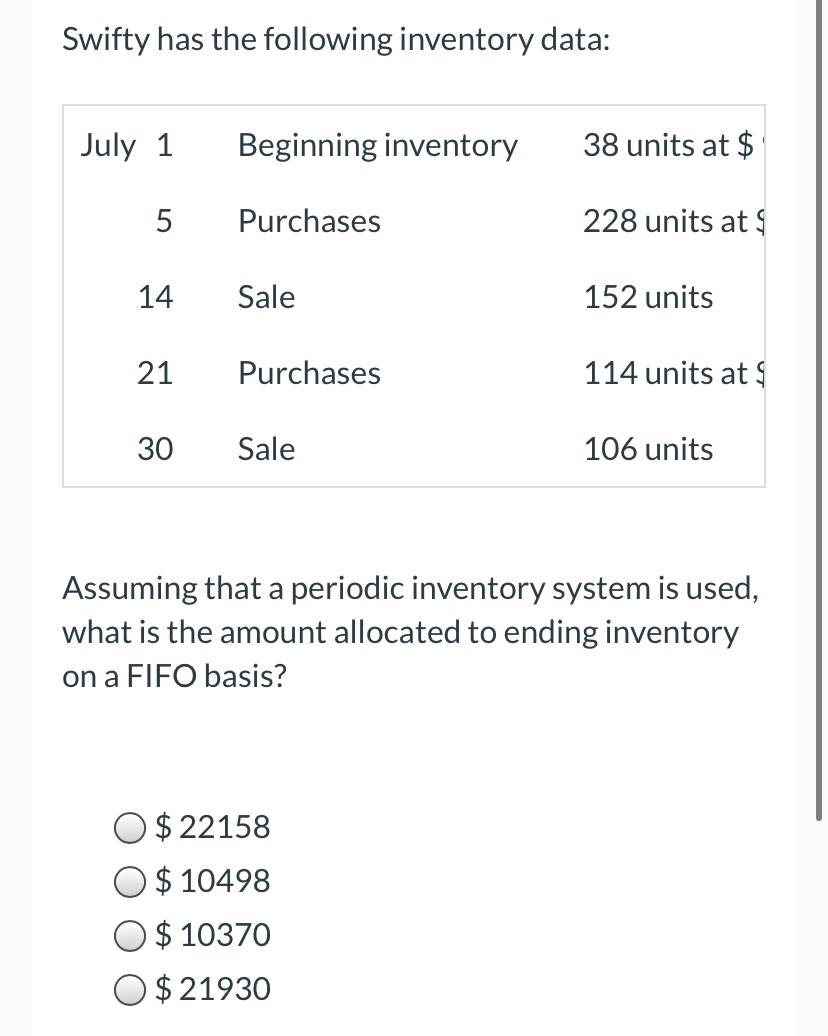Click the Beginning inventory row label
Screen dimensions: 828x1036
click(x=378, y=145)
